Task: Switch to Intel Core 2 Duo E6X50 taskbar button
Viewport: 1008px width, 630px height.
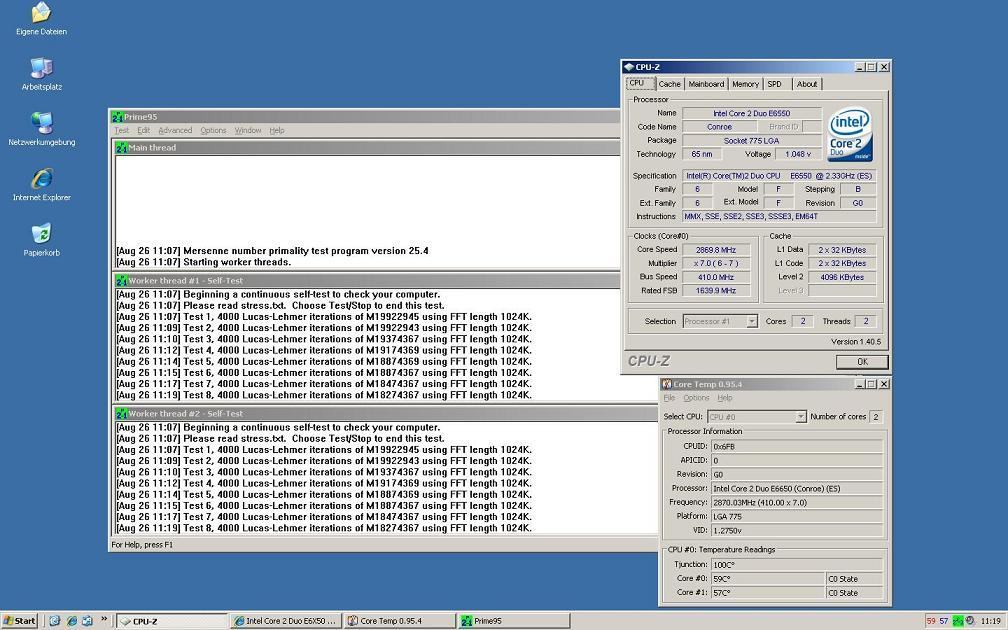Action: coord(285,621)
